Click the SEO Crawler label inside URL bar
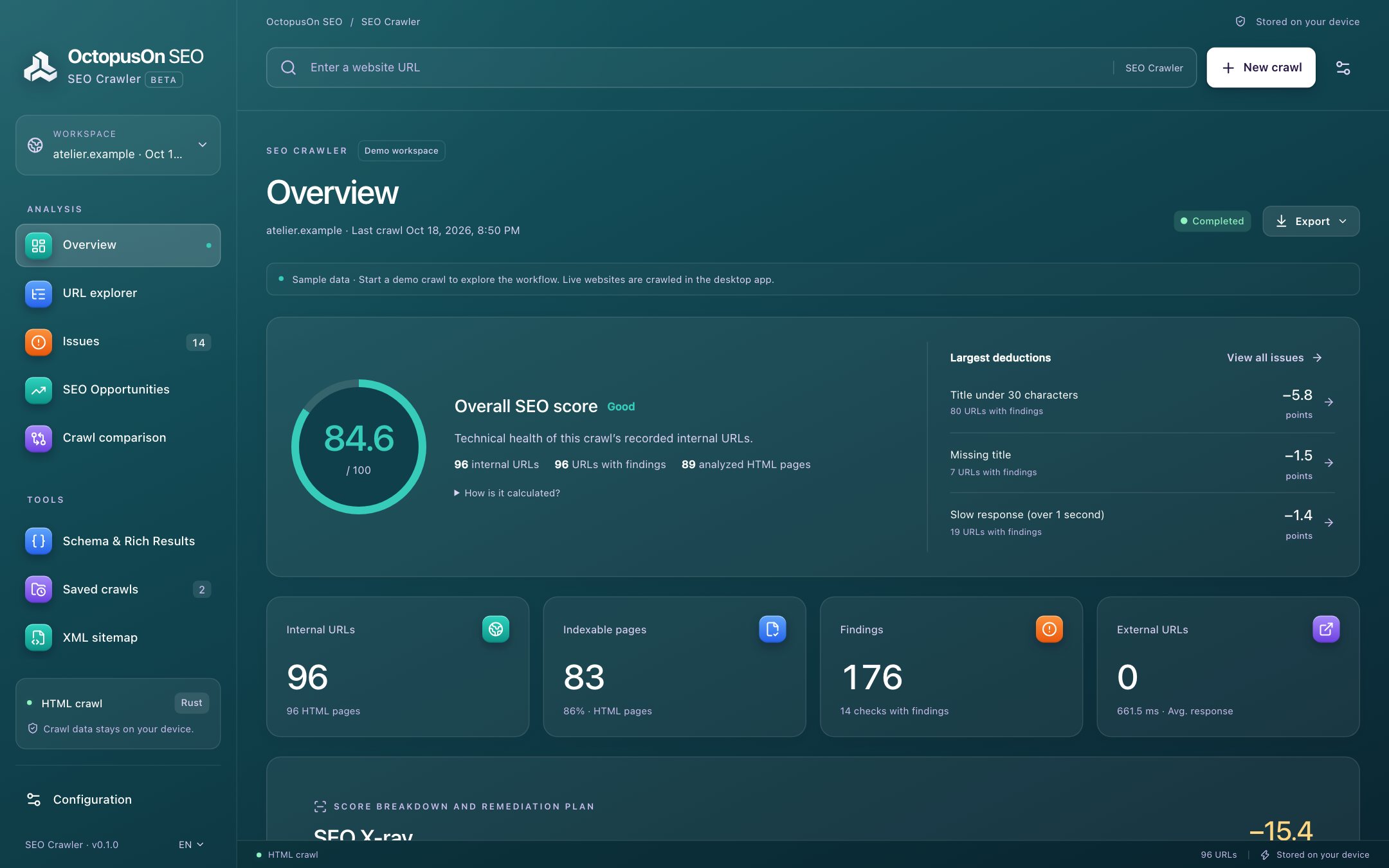 tap(1154, 68)
